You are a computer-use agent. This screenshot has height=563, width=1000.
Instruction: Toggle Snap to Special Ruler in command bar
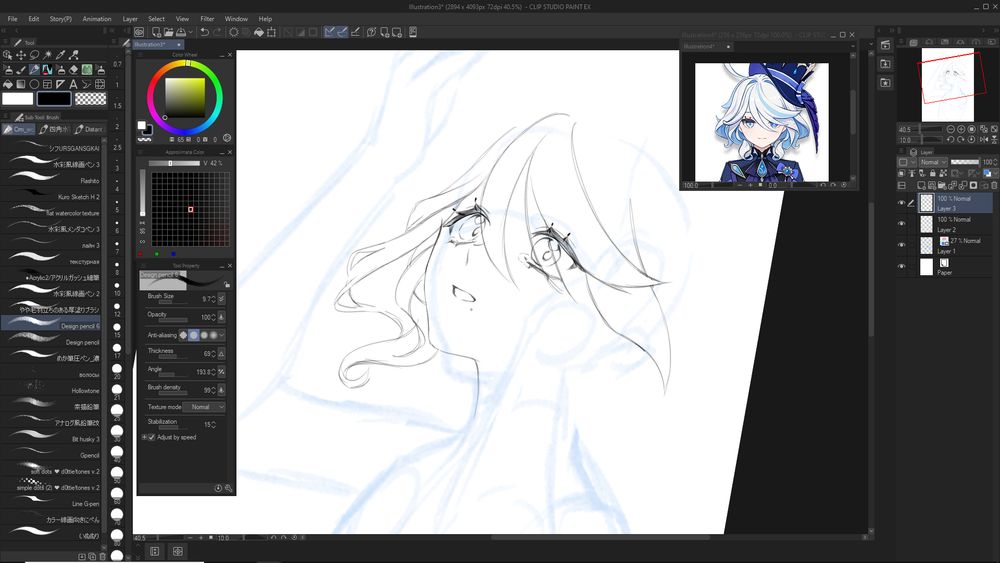pos(342,32)
